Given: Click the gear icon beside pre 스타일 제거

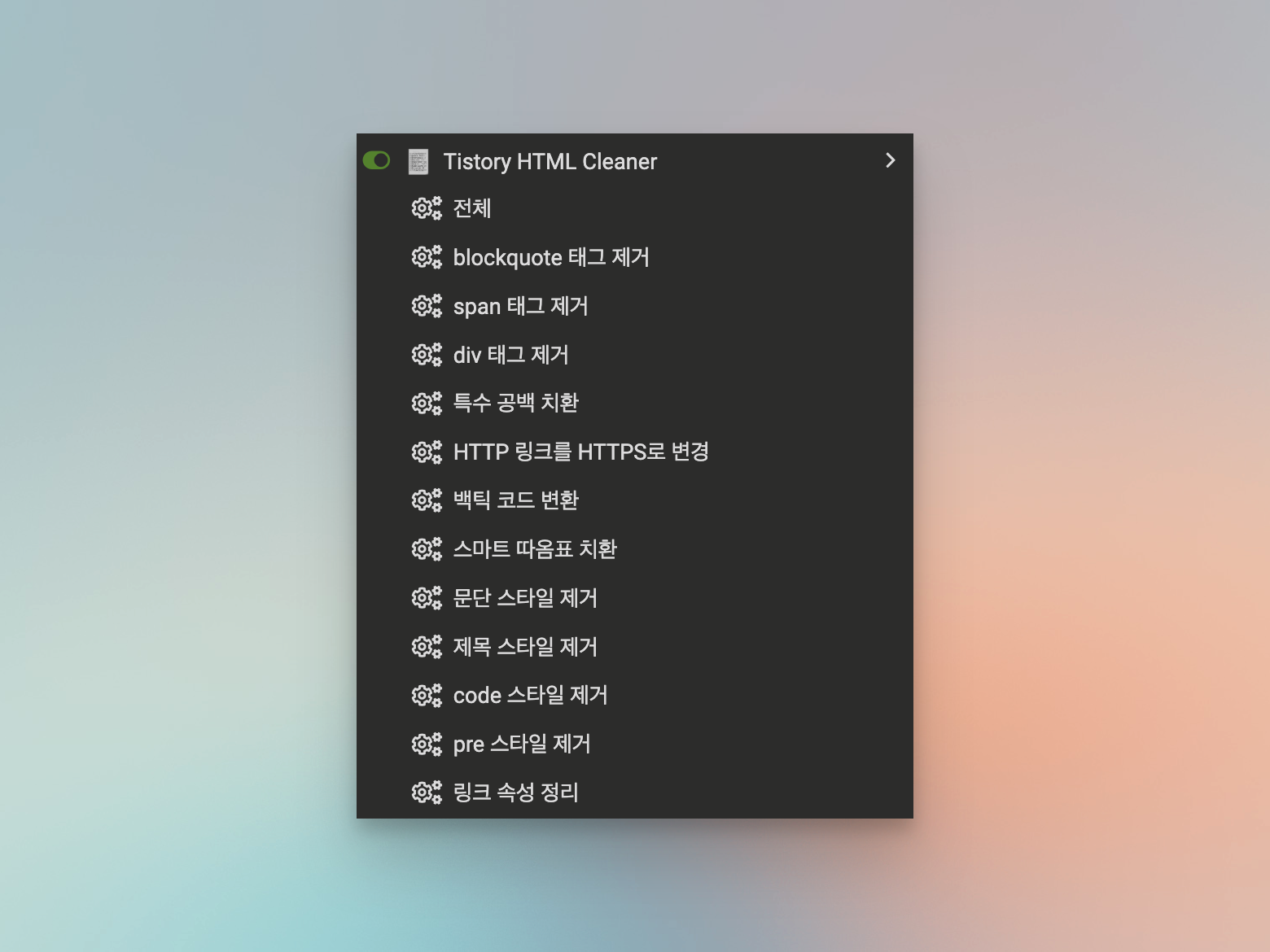Looking at the screenshot, I should click(x=427, y=744).
